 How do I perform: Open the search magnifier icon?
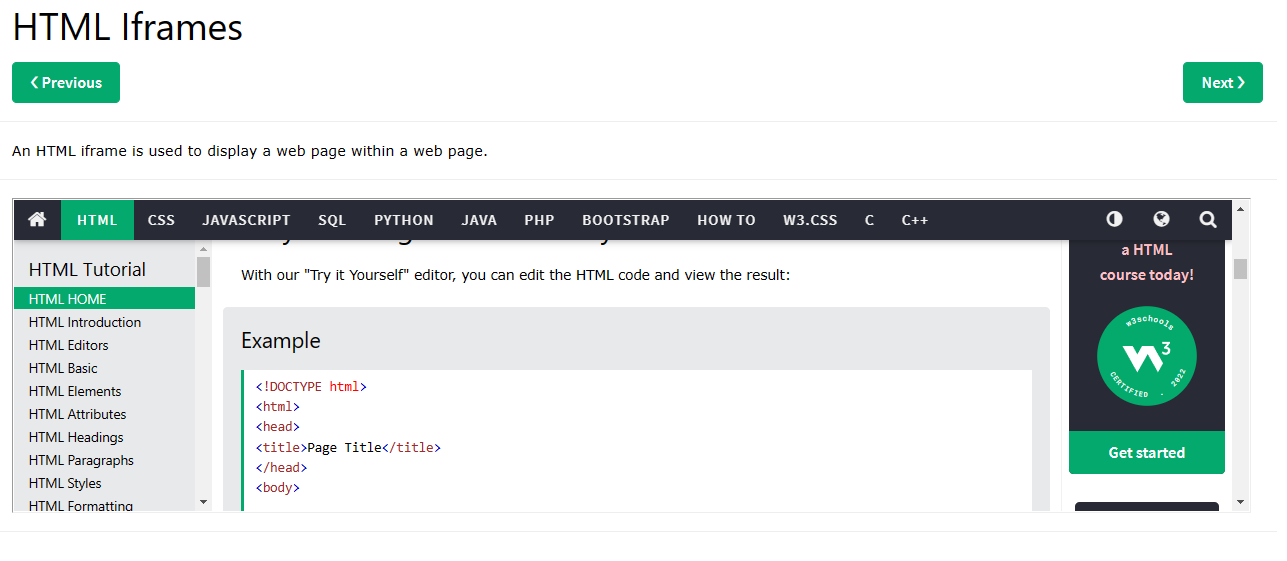(x=1208, y=220)
